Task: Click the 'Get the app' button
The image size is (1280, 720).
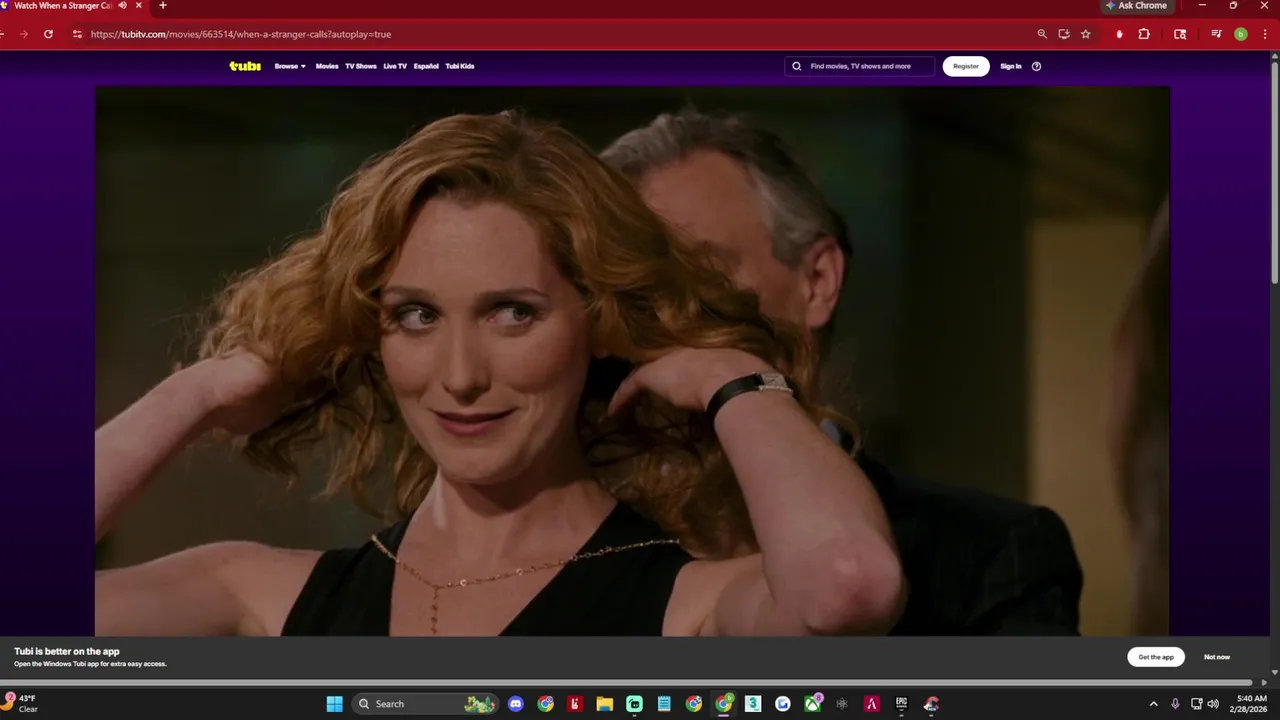Action: 1156,657
